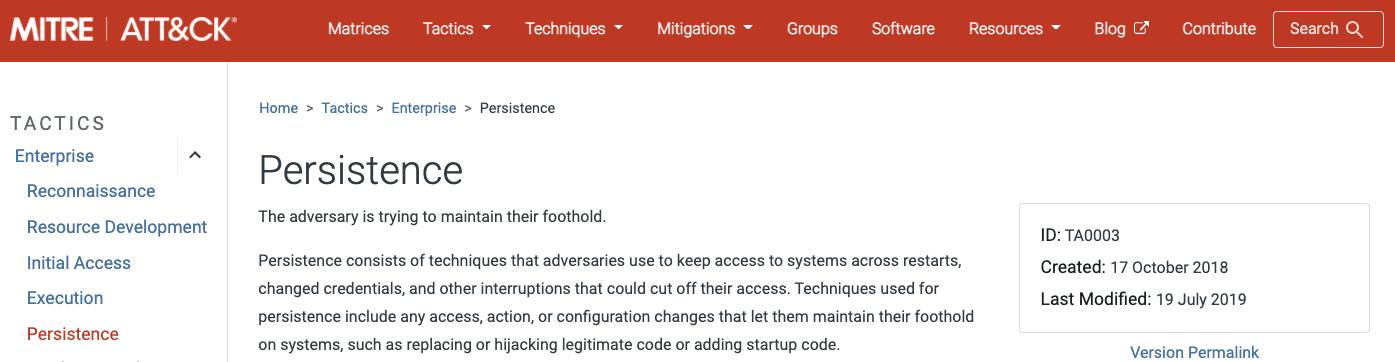This screenshot has width=1395, height=362.
Task: Click Home in the breadcrumb
Action: click(279, 108)
